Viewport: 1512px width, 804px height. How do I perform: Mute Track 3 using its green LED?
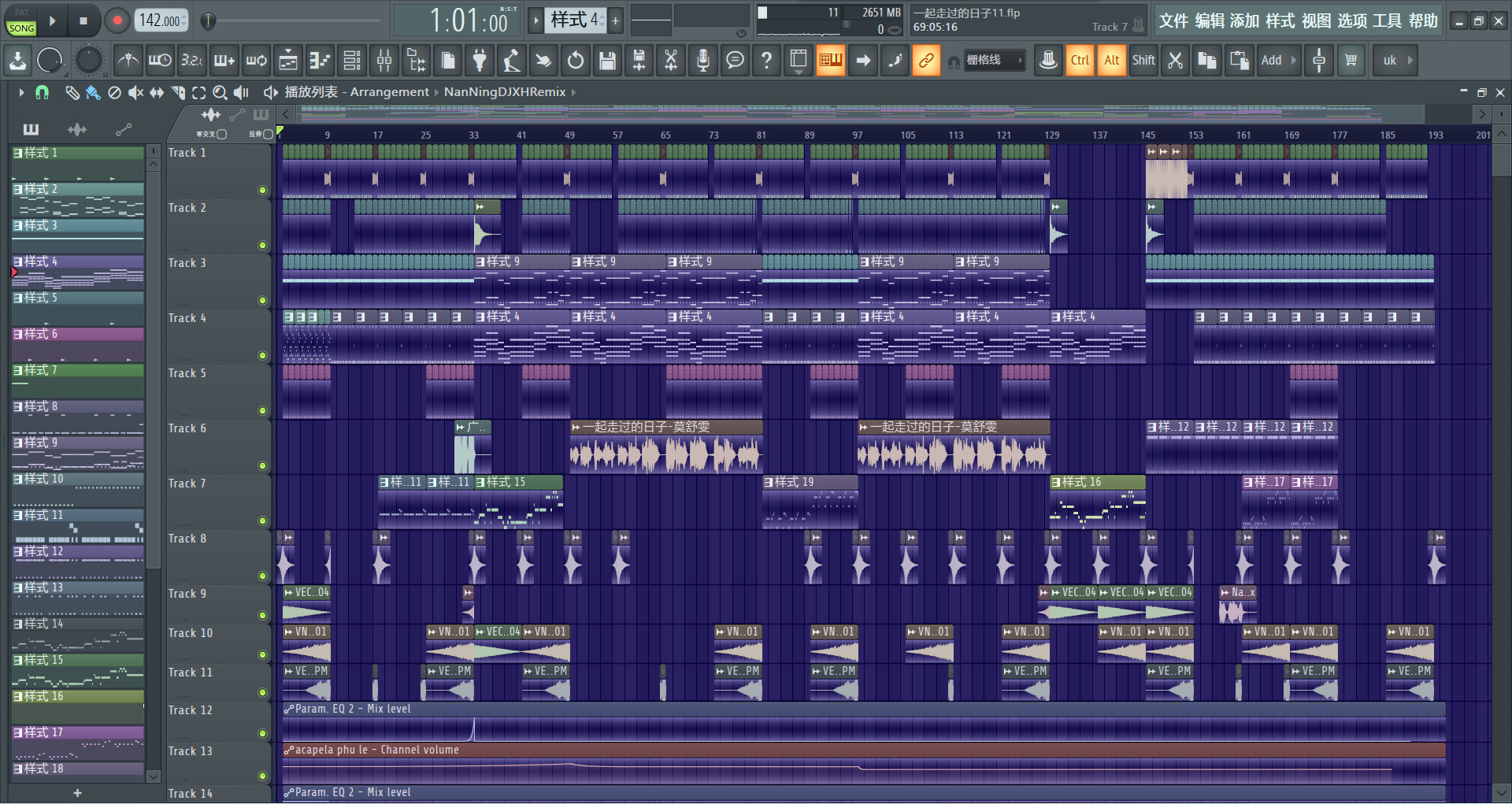pyautogui.click(x=262, y=300)
